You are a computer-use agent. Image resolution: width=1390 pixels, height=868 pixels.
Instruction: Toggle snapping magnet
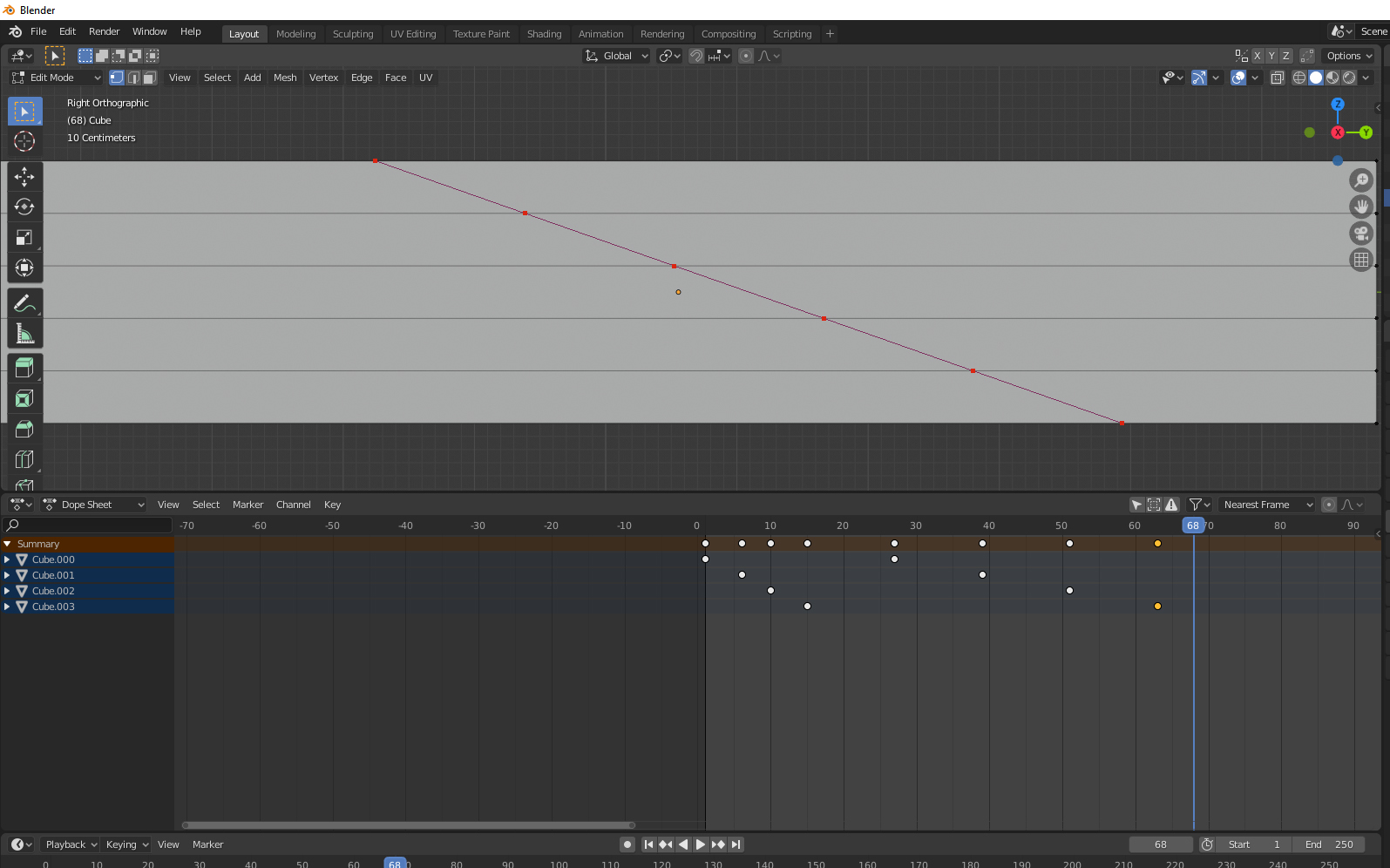[696, 56]
